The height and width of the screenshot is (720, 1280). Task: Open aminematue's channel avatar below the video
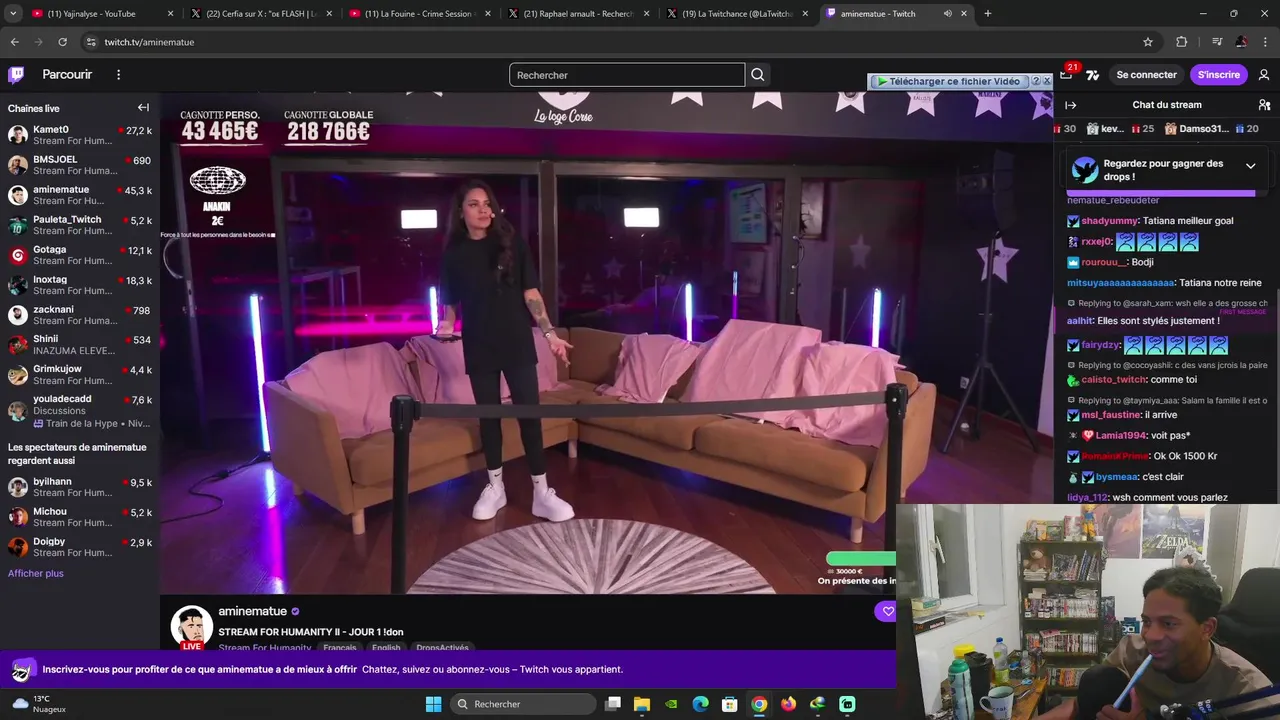[x=191, y=627]
